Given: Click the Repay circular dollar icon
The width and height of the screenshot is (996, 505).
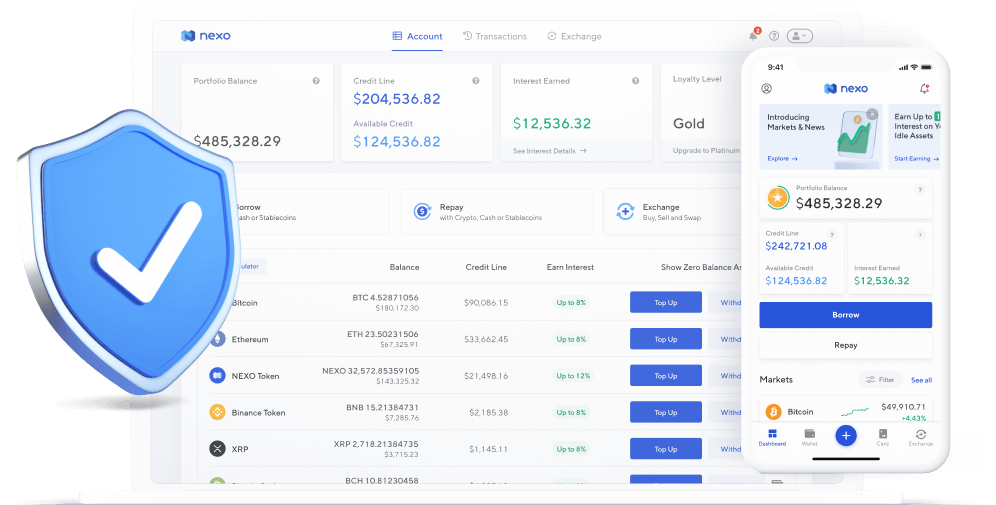Looking at the screenshot, I should (x=422, y=211).
